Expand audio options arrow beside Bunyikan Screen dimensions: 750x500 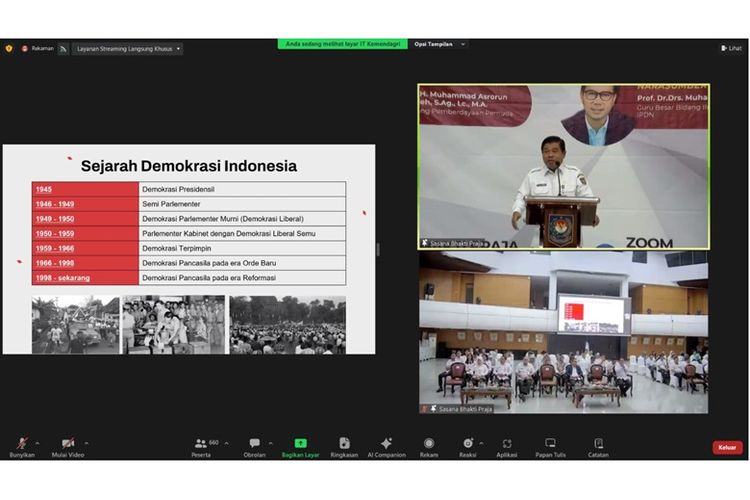(38, 442)
